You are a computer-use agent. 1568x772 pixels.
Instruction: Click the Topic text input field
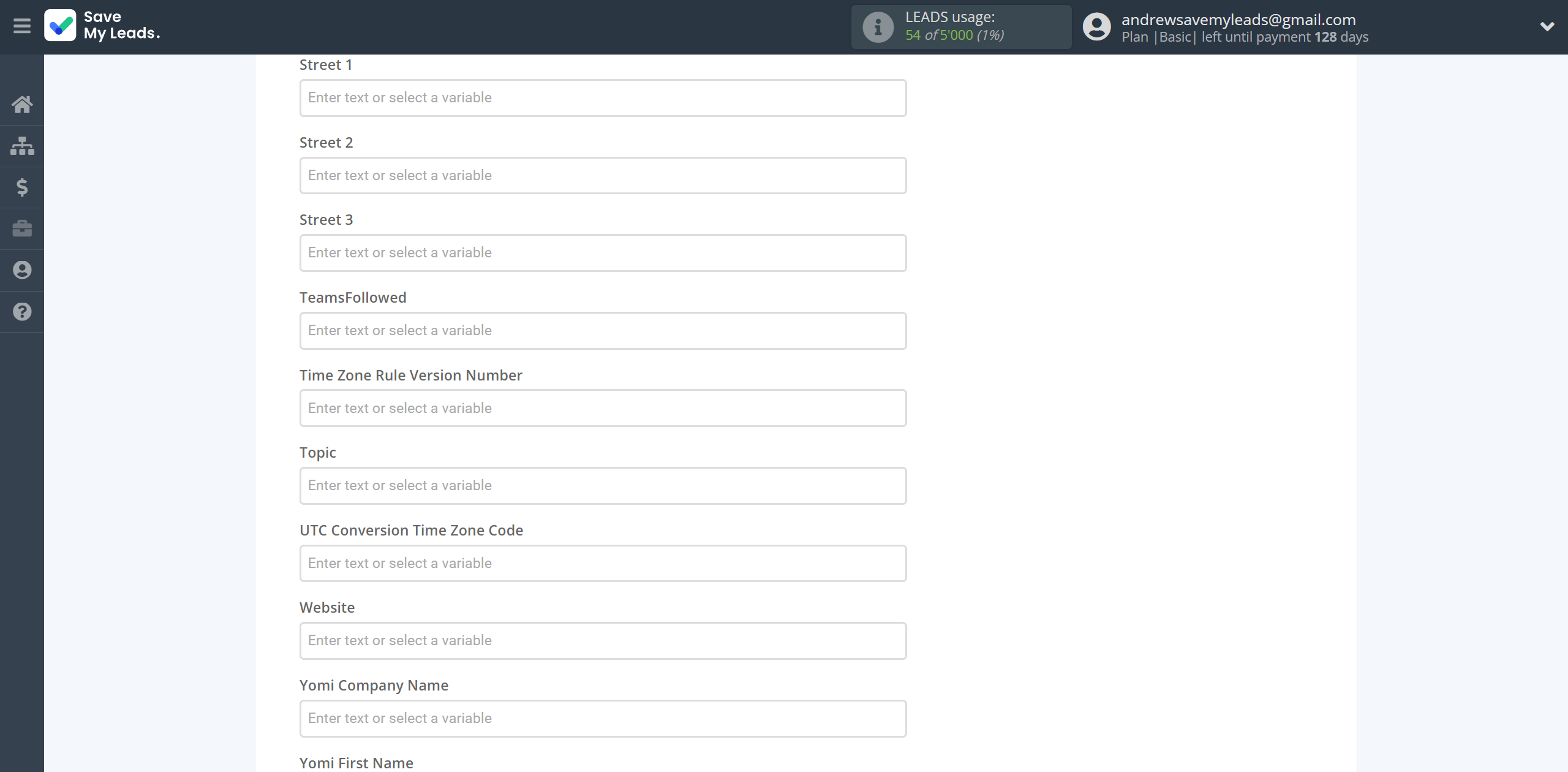tap(602, 485)
